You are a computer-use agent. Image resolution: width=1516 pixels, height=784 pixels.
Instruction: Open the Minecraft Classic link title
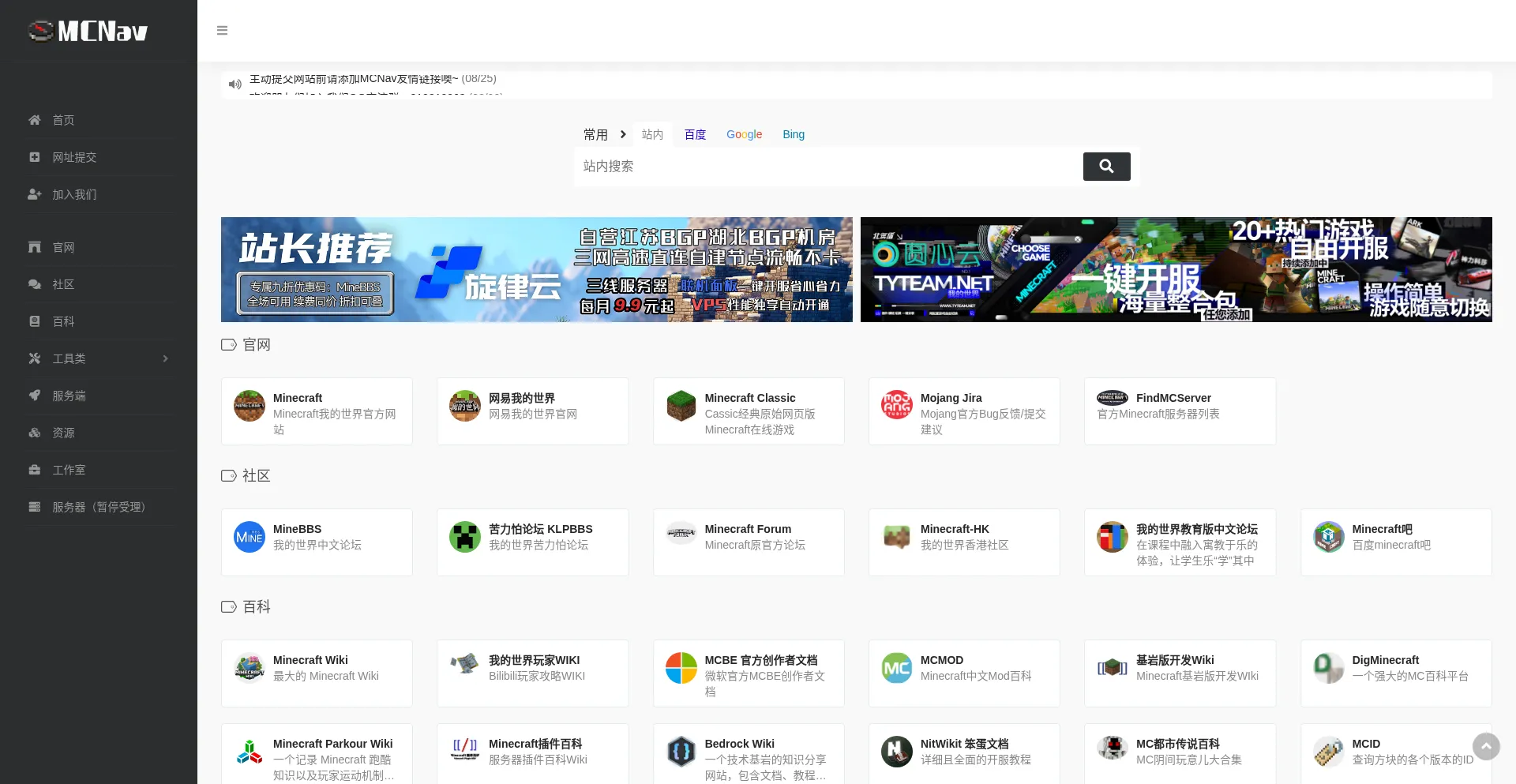coord(750,398)
